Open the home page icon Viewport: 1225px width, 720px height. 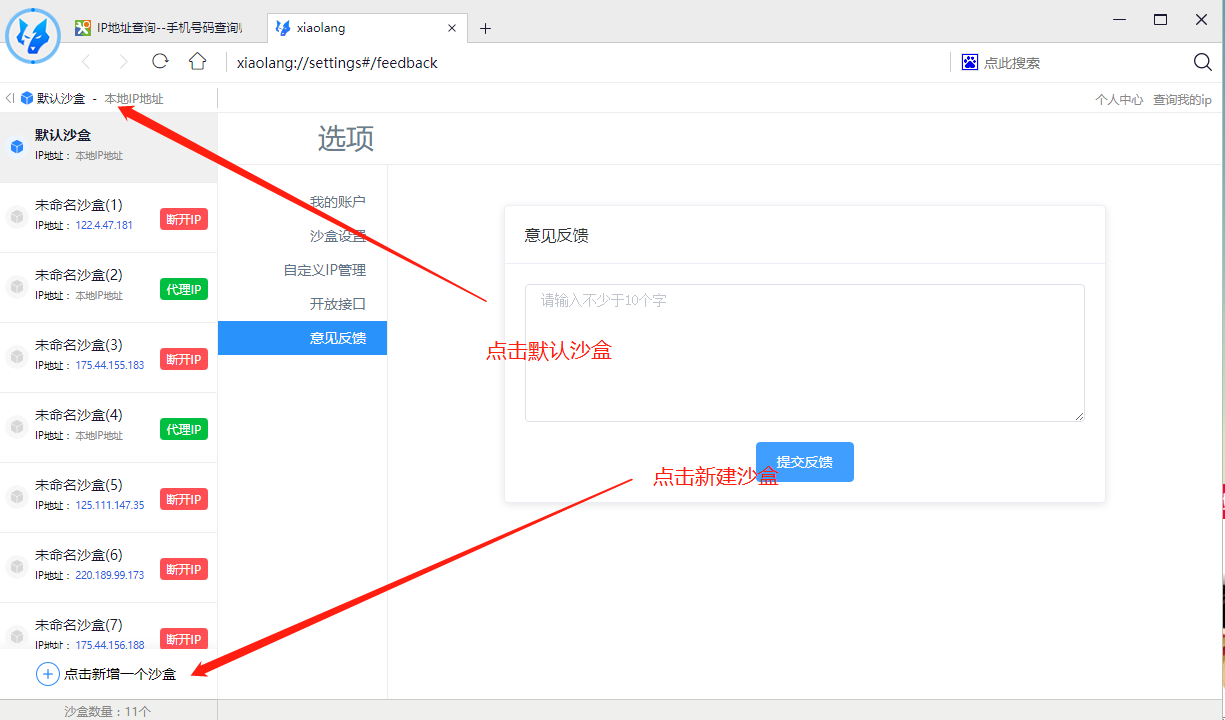click(x=198, y=62)
